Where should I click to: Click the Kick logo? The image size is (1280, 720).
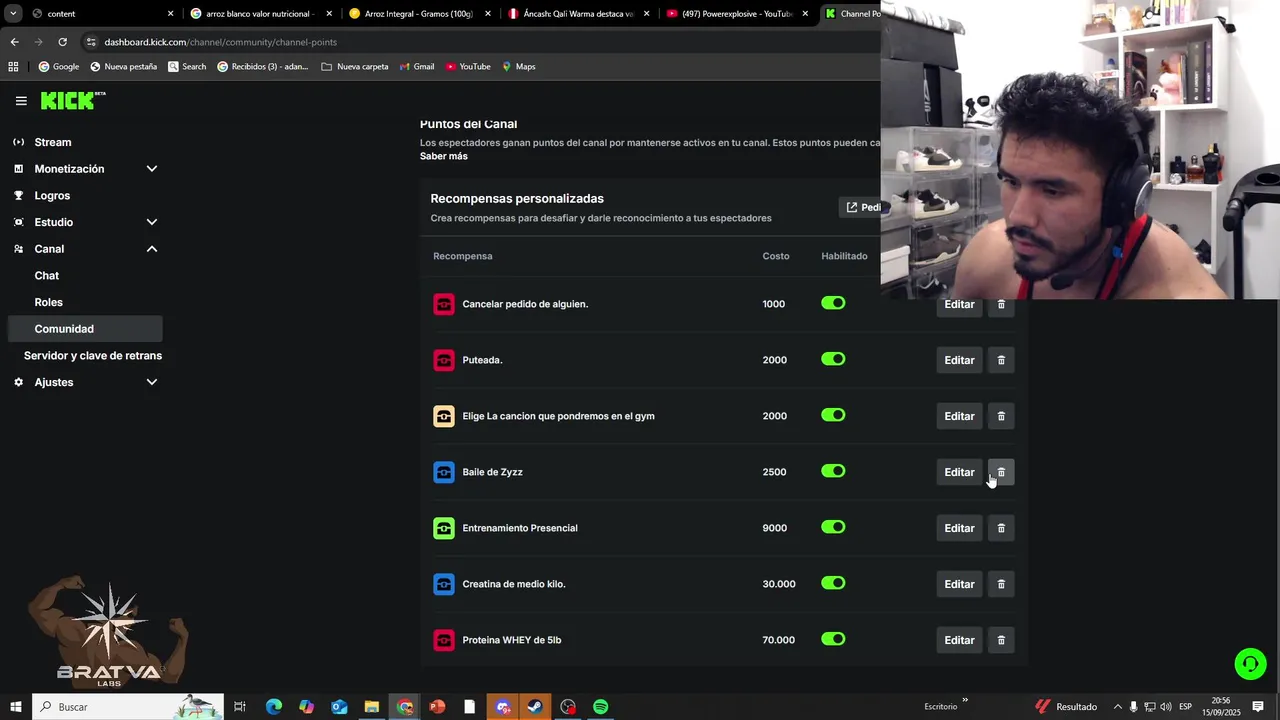(73, 100)
